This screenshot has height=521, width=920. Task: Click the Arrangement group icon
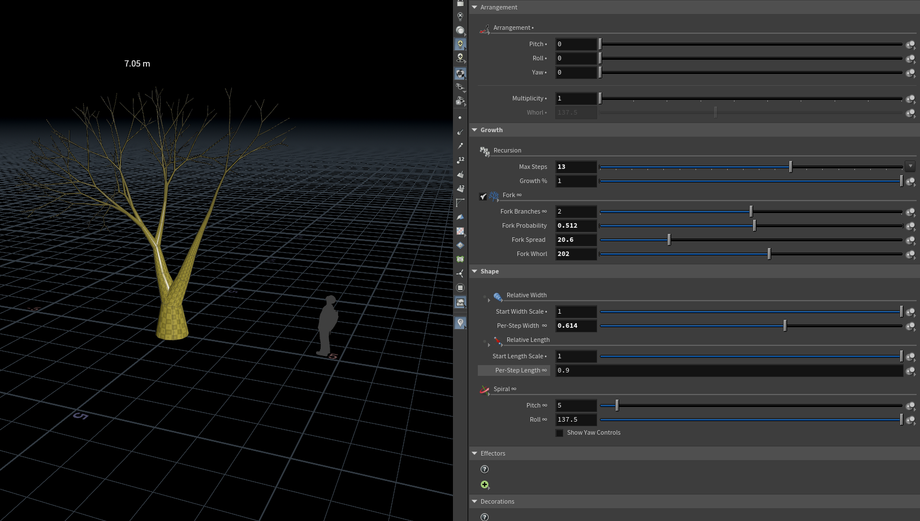(485, 29)
